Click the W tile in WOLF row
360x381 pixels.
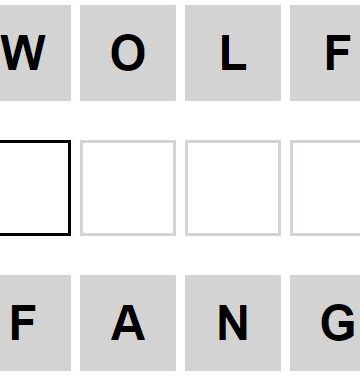click(x=35, y=53)
